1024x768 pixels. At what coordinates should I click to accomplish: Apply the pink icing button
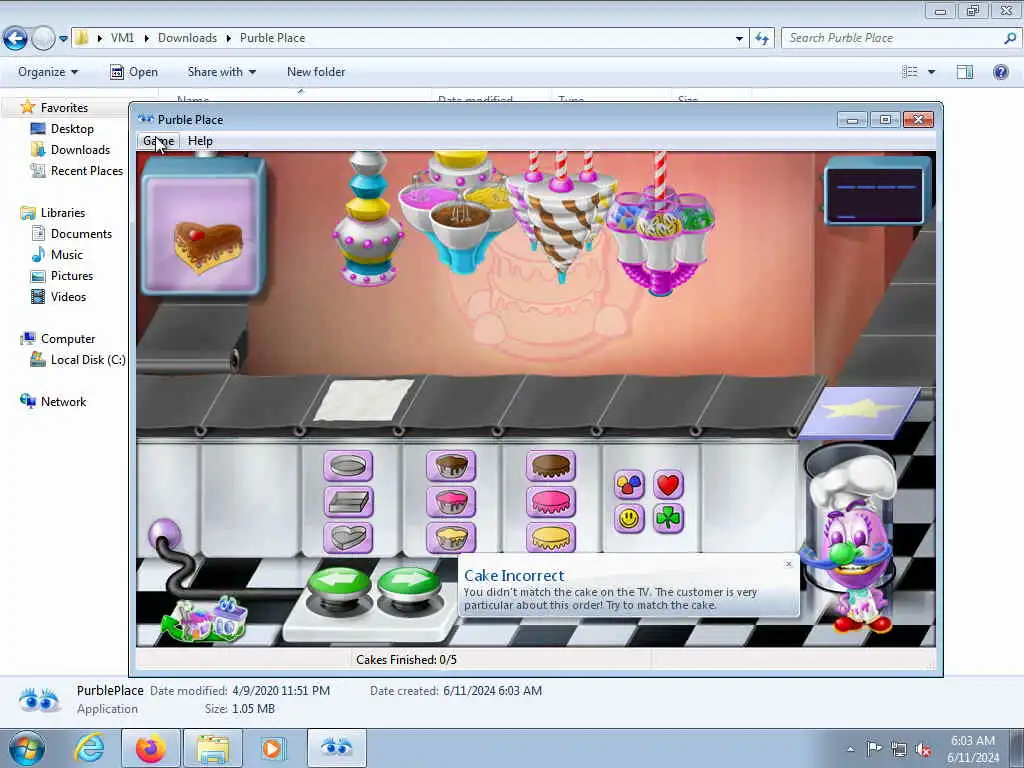click(551, 502)
